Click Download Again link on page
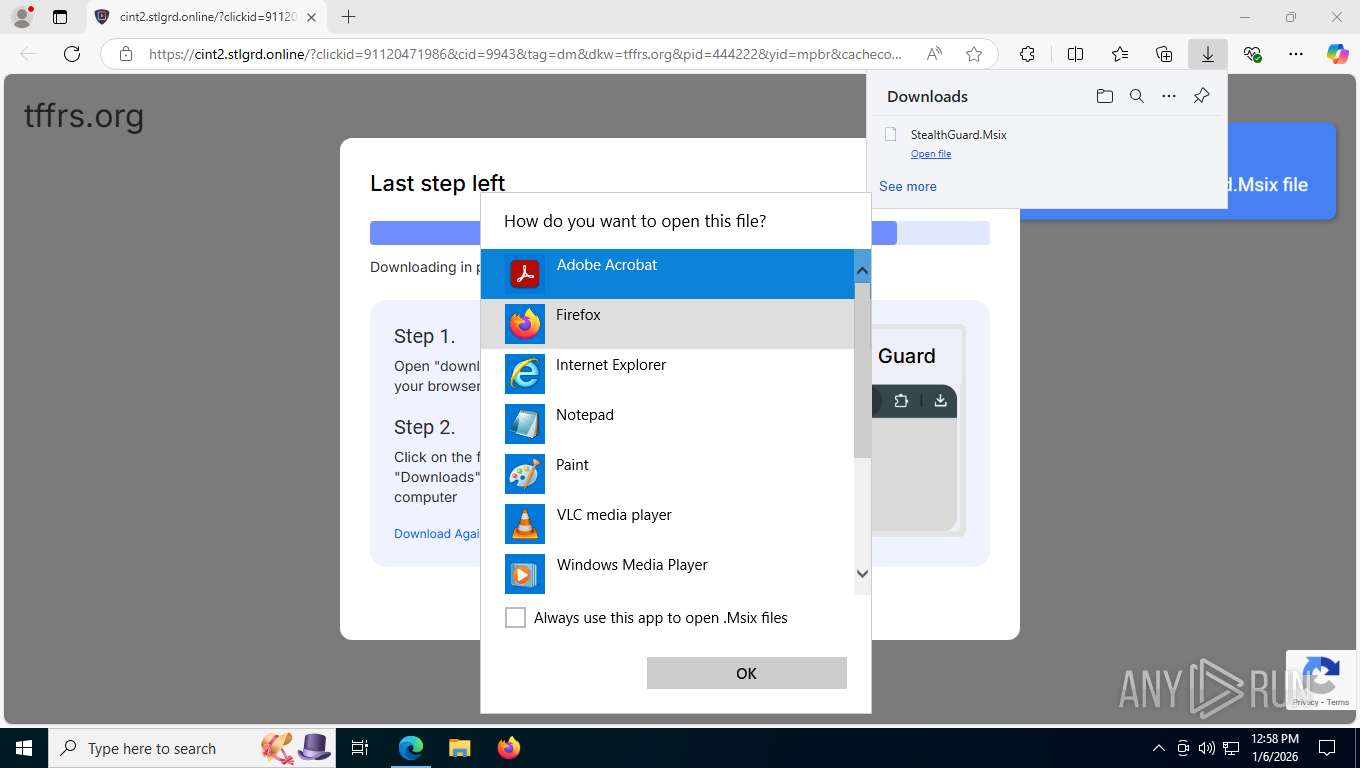Image resolution: width=1360 pixels, height=768 pixels. click(438, 533)
